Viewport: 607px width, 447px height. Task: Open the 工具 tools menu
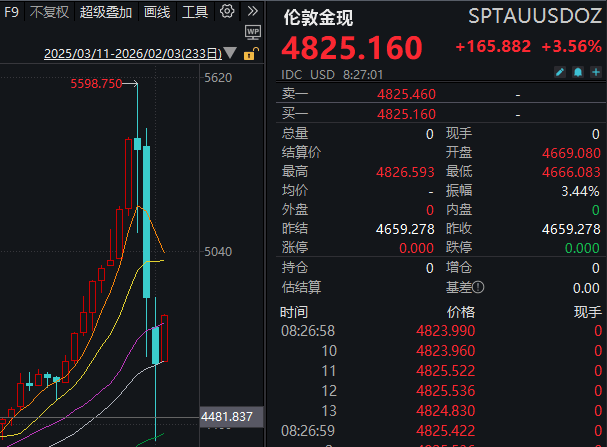[x=196, y=12]
